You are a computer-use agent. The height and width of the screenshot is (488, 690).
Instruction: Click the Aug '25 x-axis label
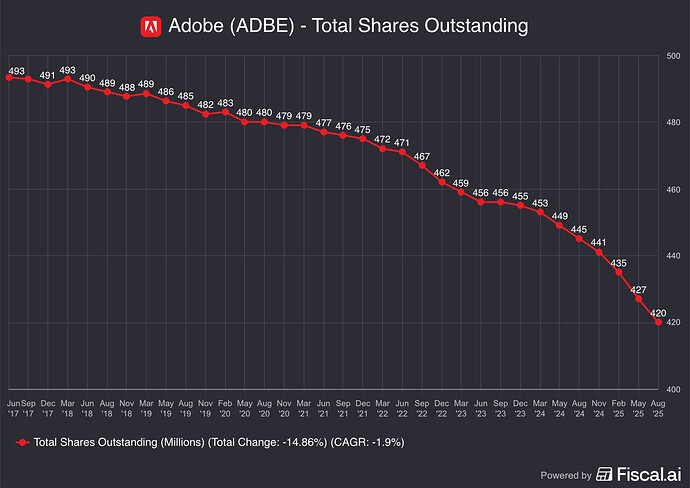[x=658, y=406]
